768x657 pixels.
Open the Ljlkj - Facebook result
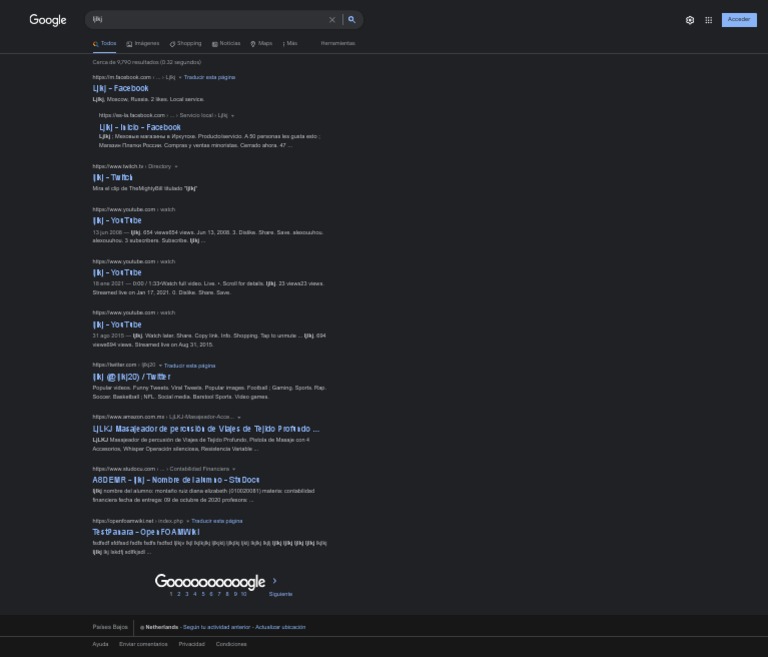tap(120, 88)
